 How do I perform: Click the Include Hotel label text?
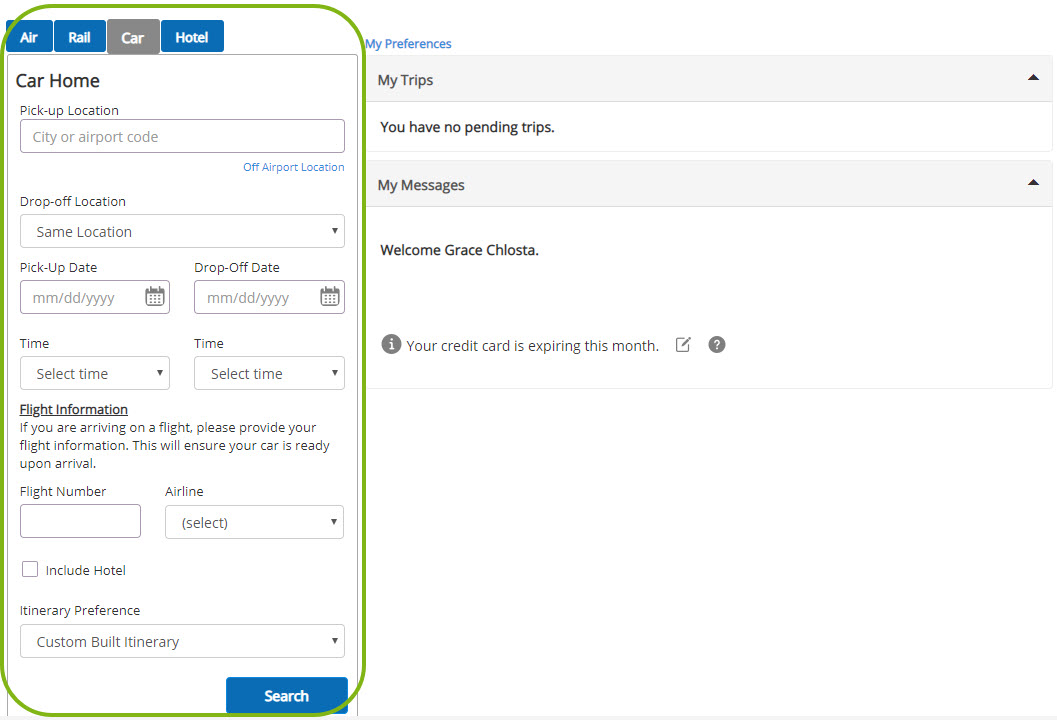[86, 570]
